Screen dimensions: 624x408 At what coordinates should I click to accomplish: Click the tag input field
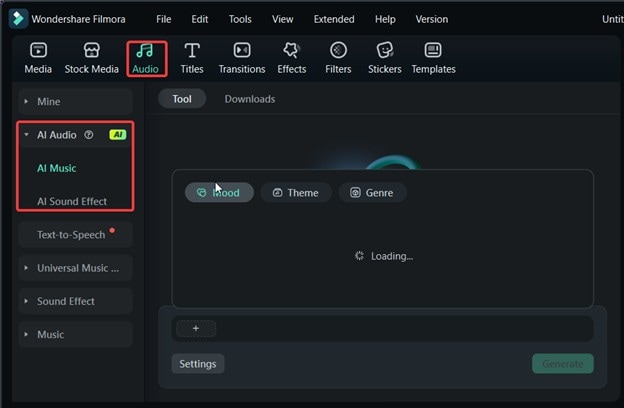point(382,329)
